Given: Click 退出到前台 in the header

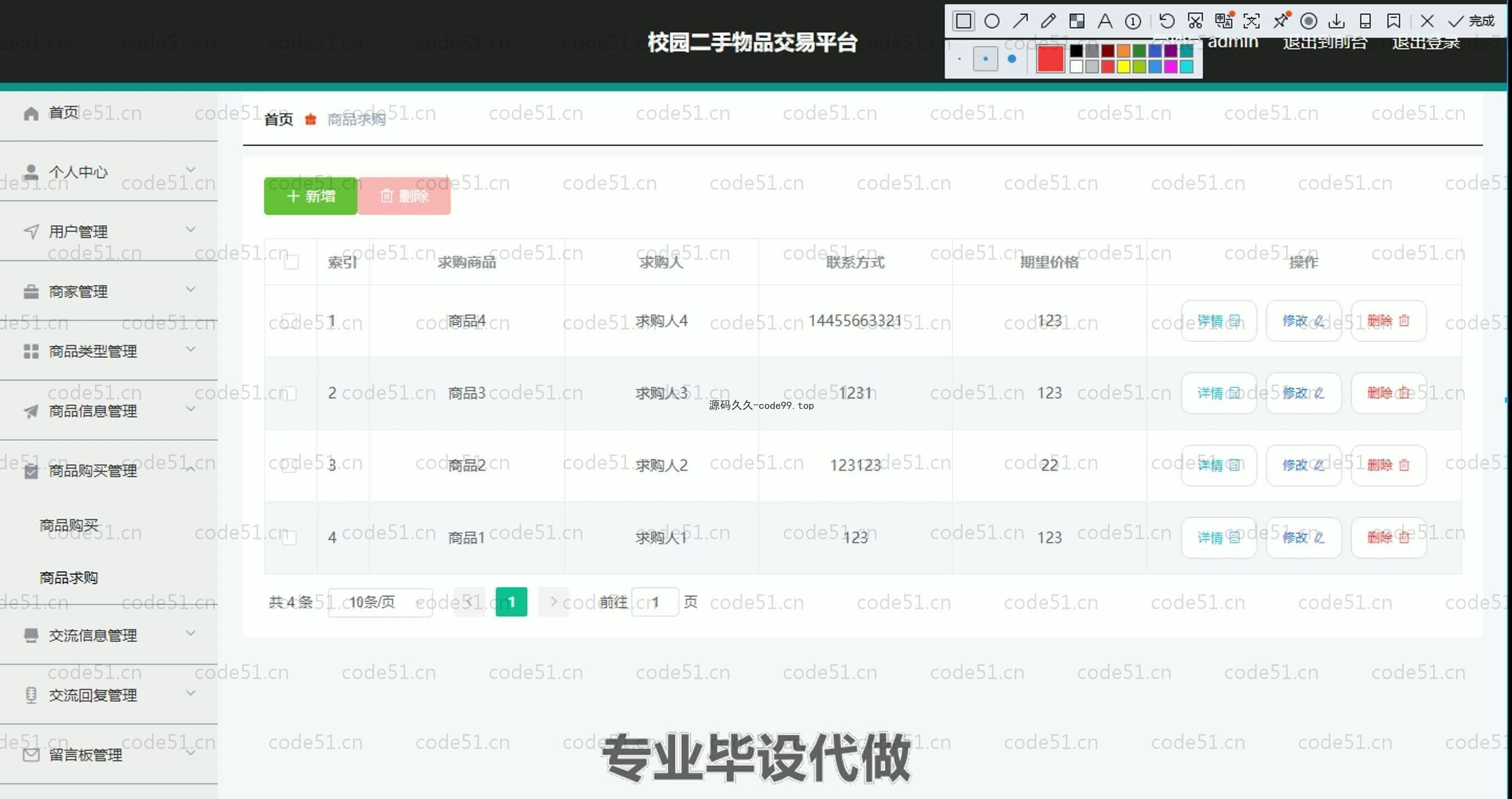Looking at the screenshot, I should (x=1325, y=42).
